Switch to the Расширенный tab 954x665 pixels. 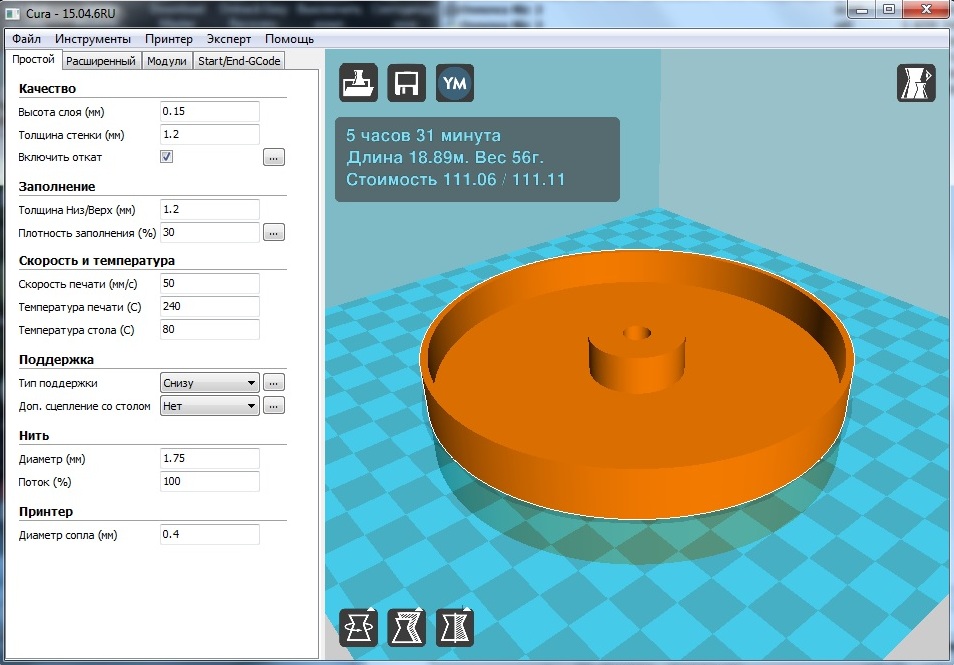point(100,61)
